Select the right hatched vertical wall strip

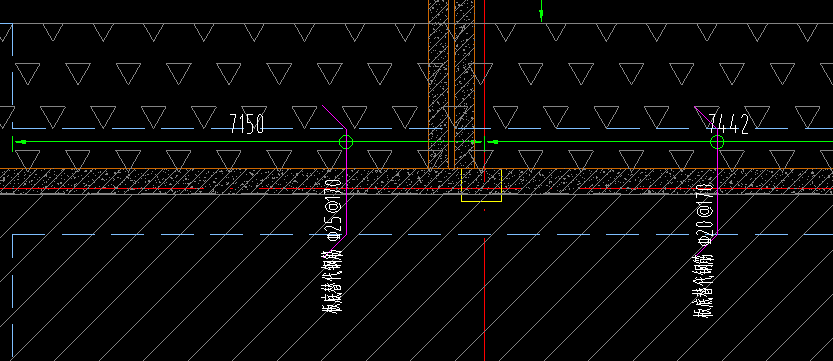(x=464, y=84)
